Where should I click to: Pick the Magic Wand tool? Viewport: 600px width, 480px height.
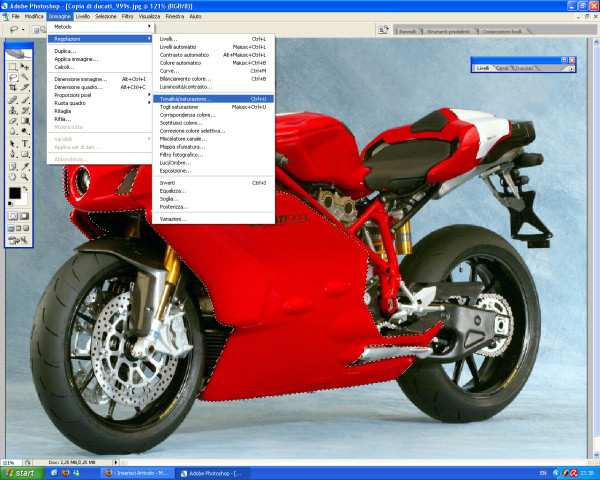(25, 77)
